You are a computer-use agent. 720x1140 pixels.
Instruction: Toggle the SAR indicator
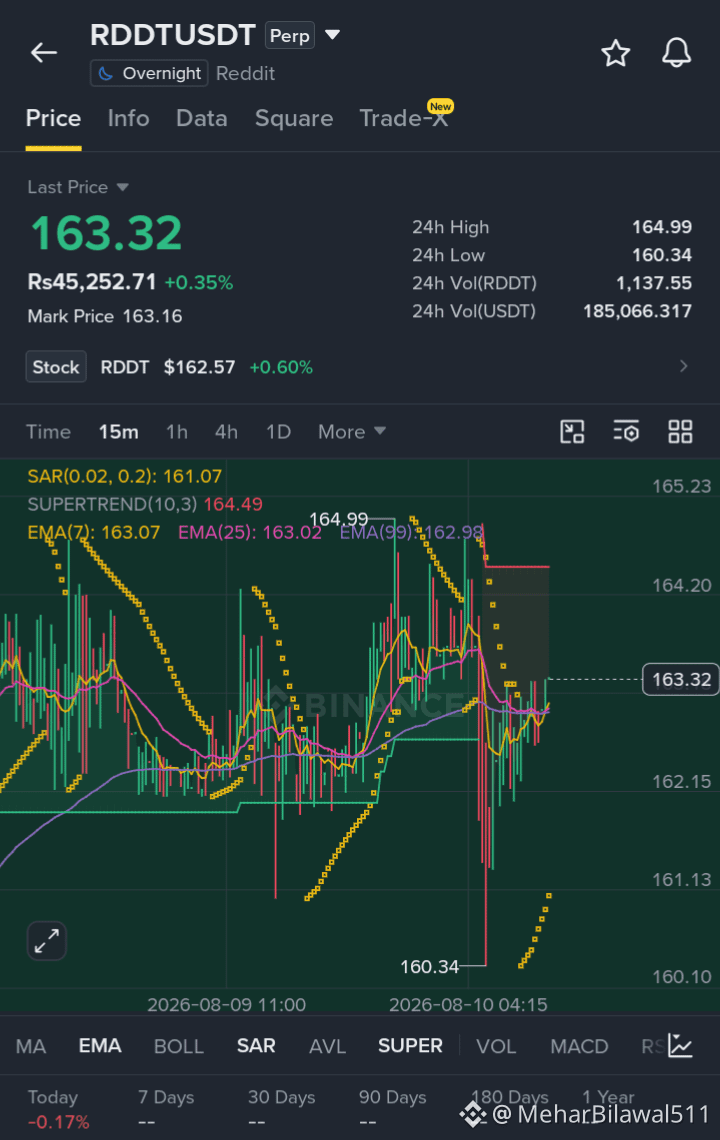tap(256, 1046)
